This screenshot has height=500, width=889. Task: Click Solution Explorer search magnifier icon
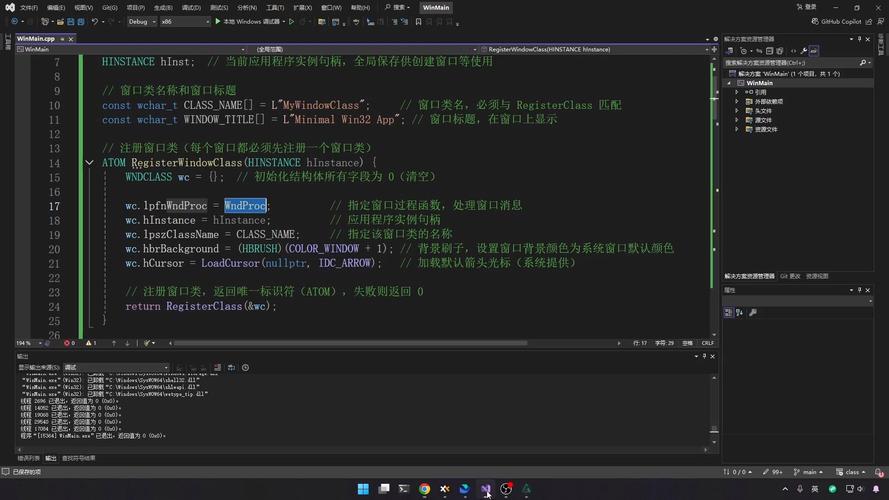click(x=863, y=63)
